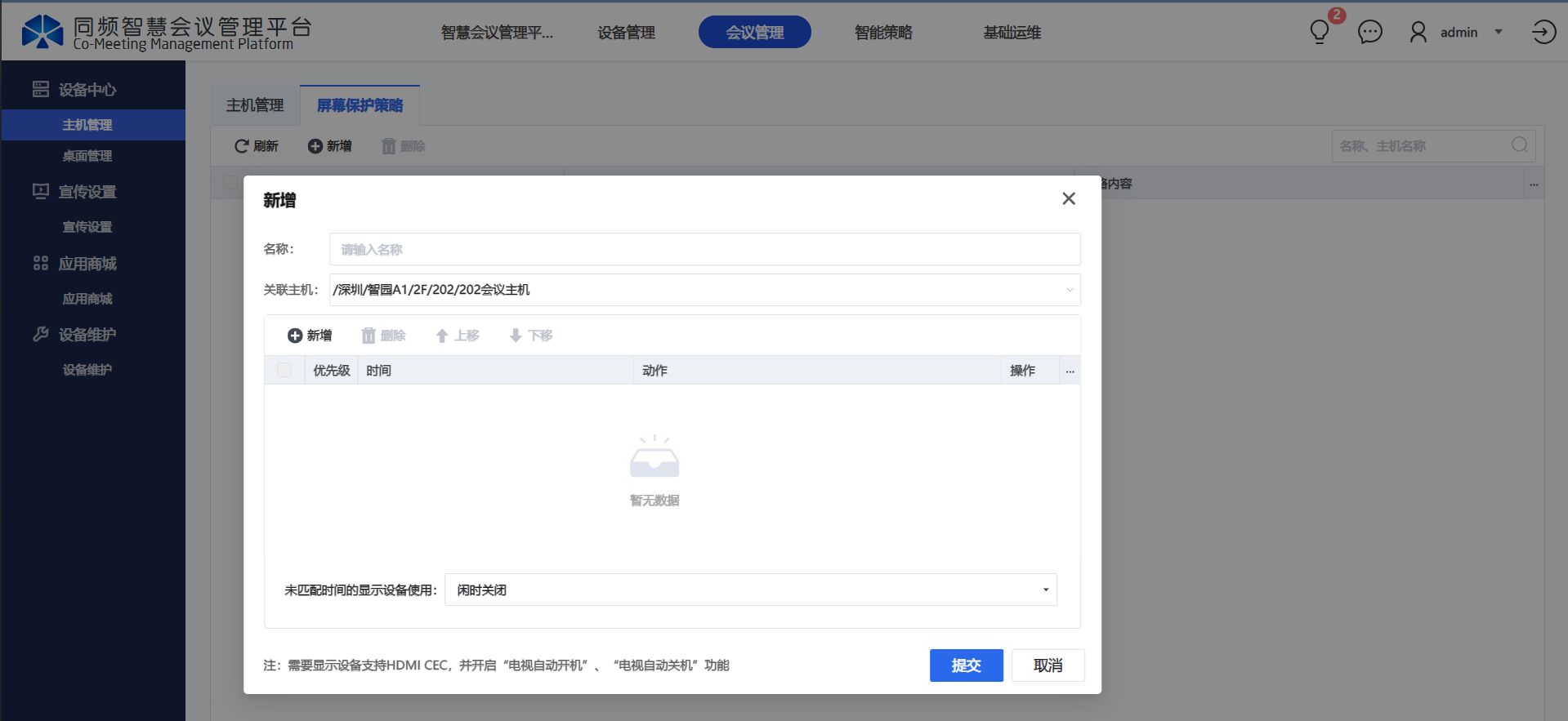The height and width of the screenshot is (721, 1568).
Task: Open column options ellipsis in dialog table
Action: (x=1070, y=371)
